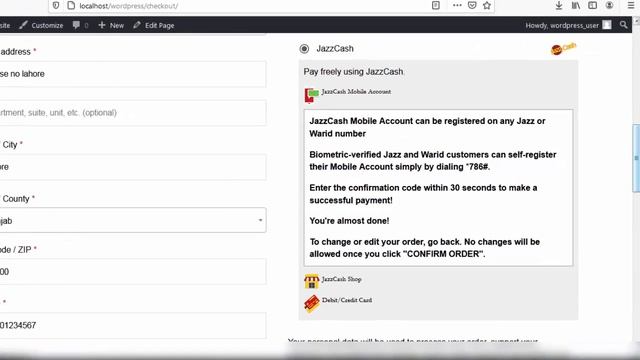Click the 'Biometric-verified Jazz and Warid' paragraph
The height and width of the screenshot is (360, 640).
tap(433, 160)
